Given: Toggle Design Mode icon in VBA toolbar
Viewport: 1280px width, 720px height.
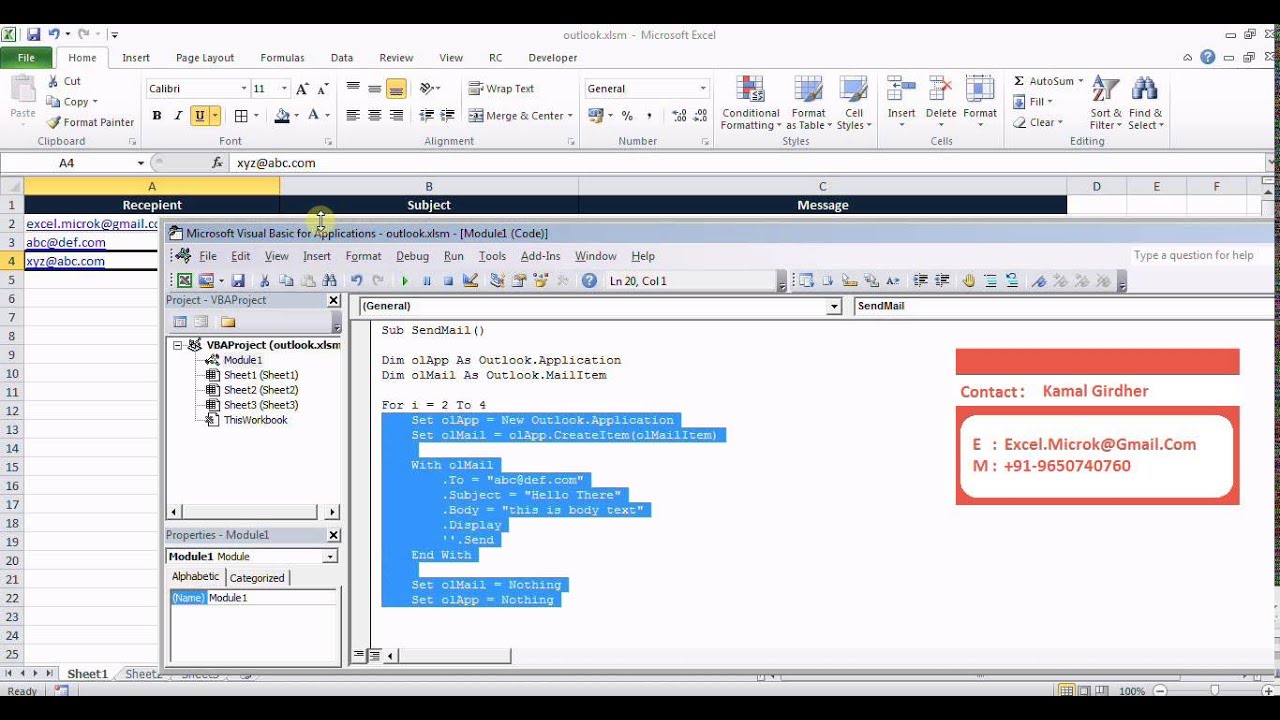Looking at the screenshot, I should tap(471, 281).
